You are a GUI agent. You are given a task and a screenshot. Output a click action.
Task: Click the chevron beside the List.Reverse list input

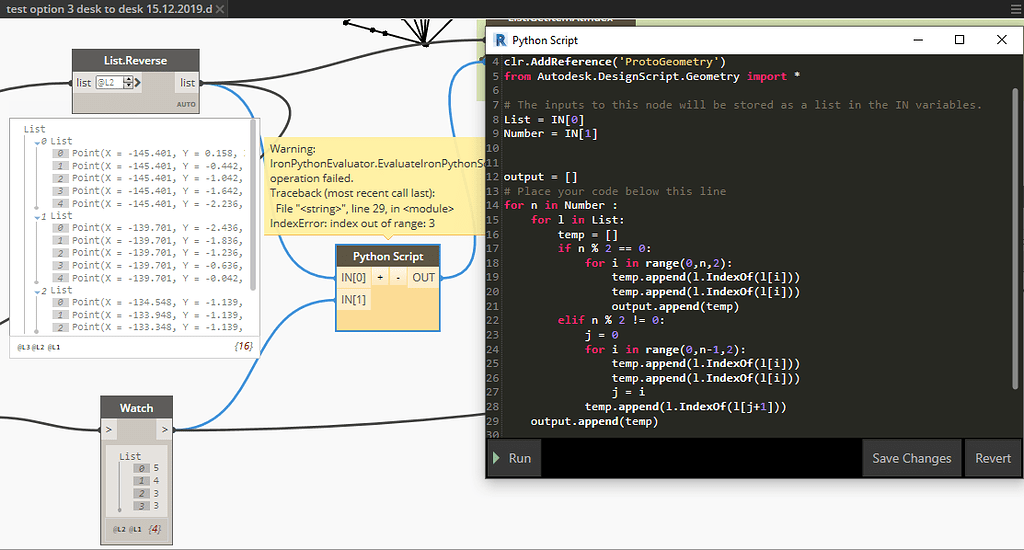(136, 83)
